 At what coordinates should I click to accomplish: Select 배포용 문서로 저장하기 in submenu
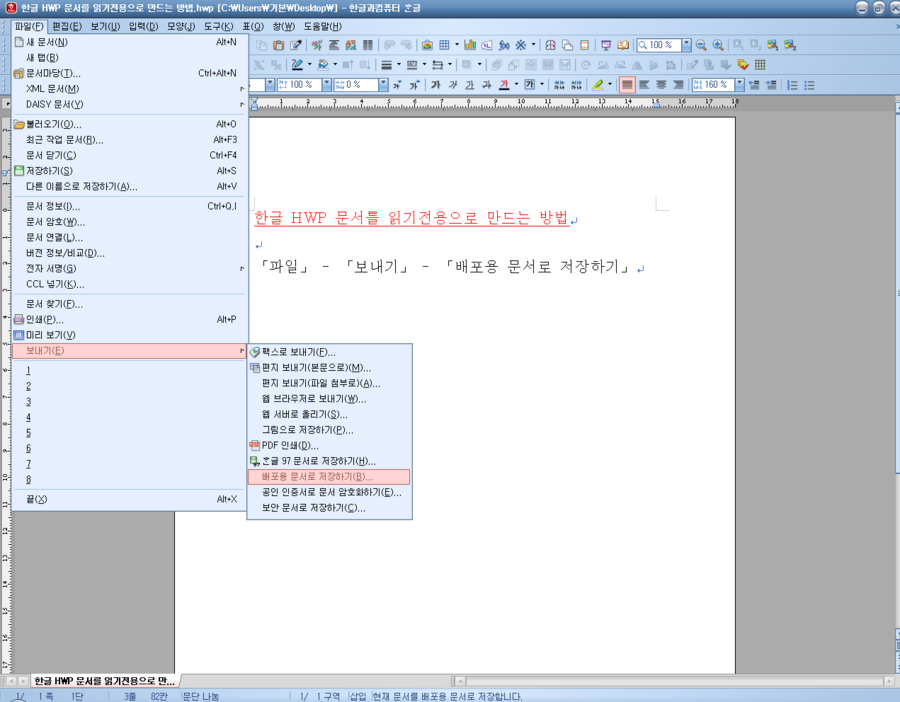[329, 477]
